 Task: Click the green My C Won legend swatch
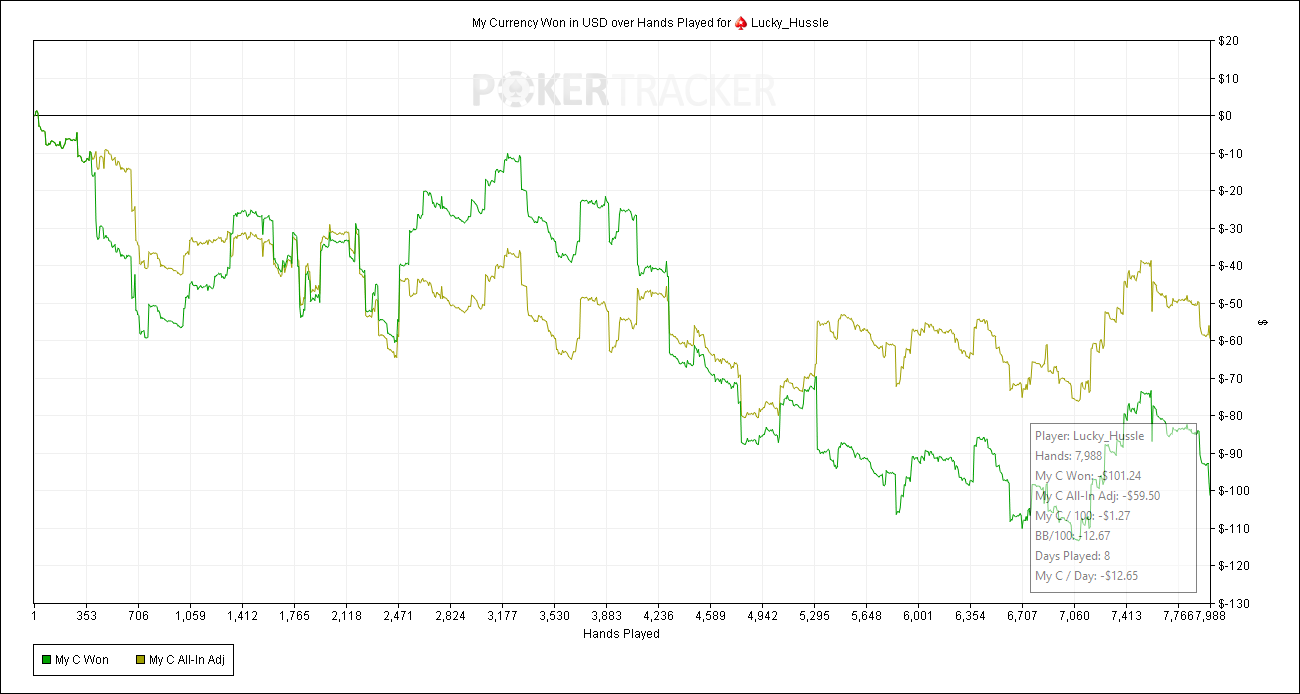[45, 660]
